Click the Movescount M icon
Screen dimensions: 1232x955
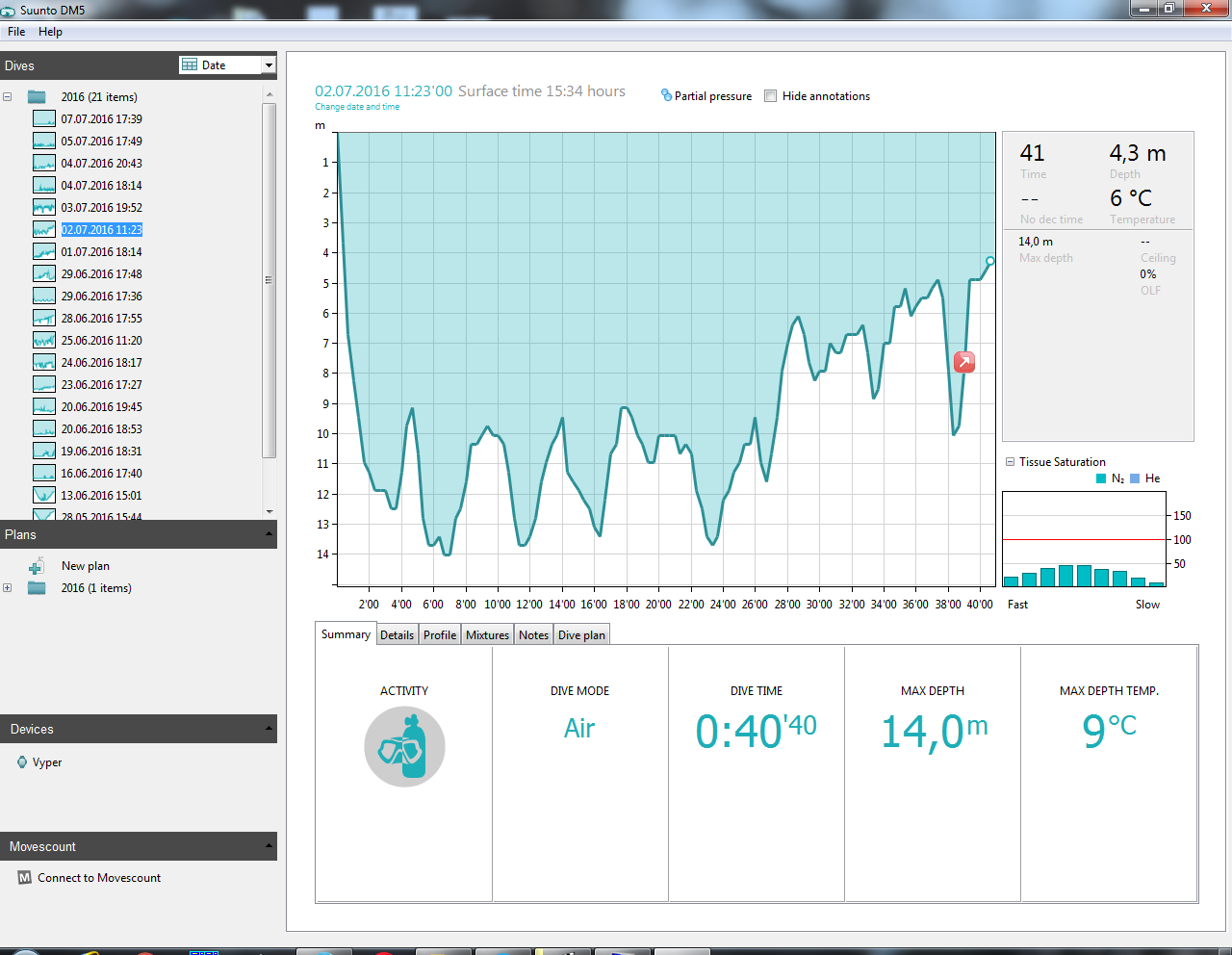(25, 878)
